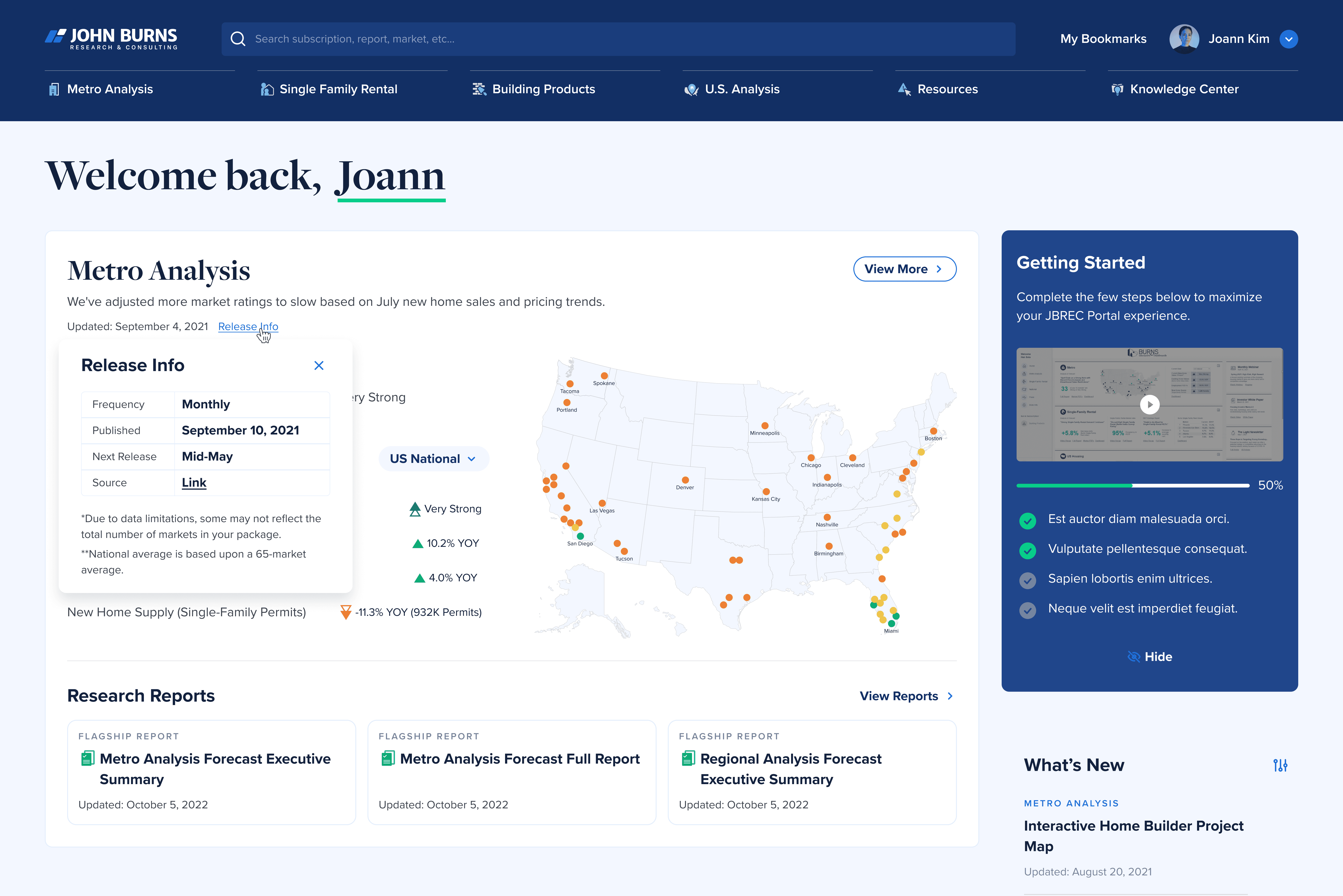Expand the US National dropdown
Screen dimensions: 1343x896
coord(433,459)
